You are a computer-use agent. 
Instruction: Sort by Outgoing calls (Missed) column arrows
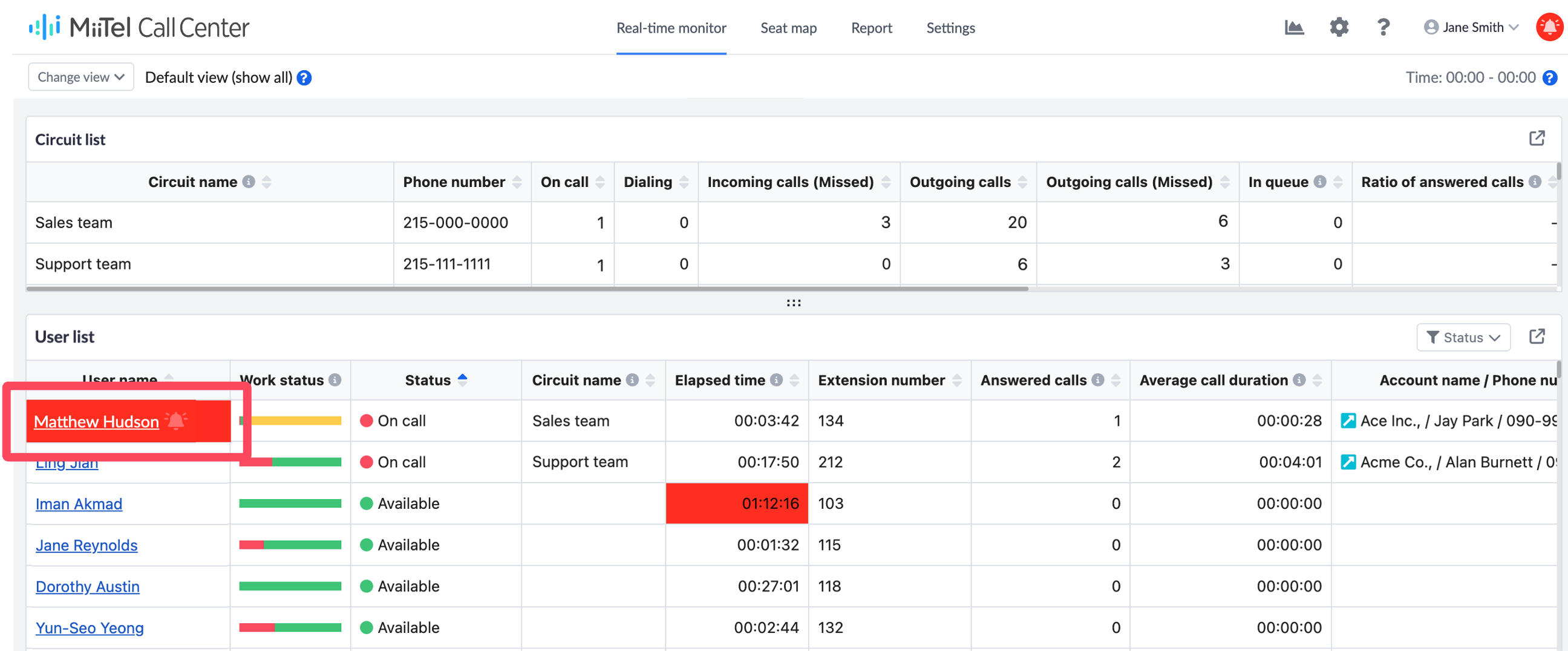(x=1224, y=182)
